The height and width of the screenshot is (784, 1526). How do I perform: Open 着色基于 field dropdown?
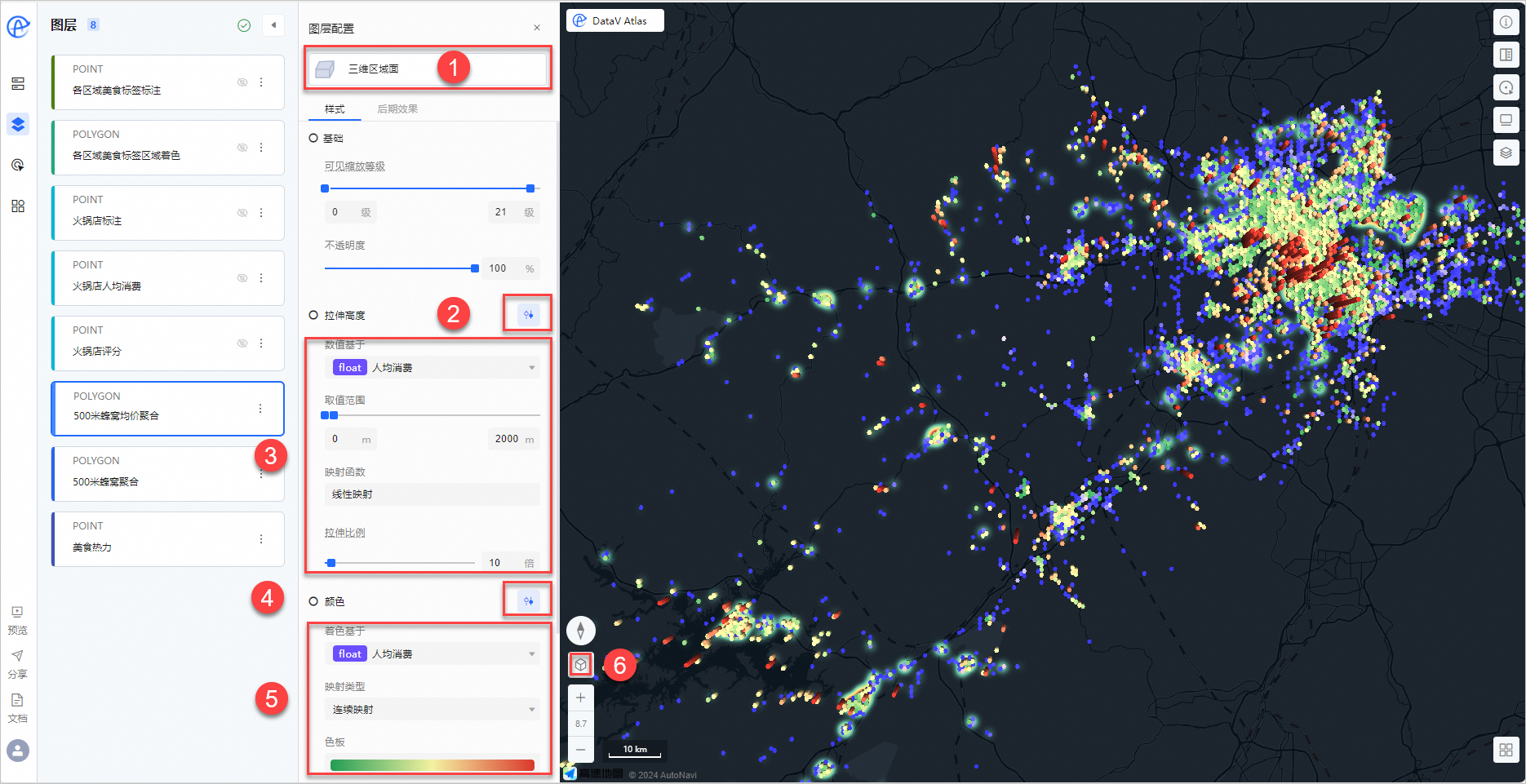coord(433,654)
